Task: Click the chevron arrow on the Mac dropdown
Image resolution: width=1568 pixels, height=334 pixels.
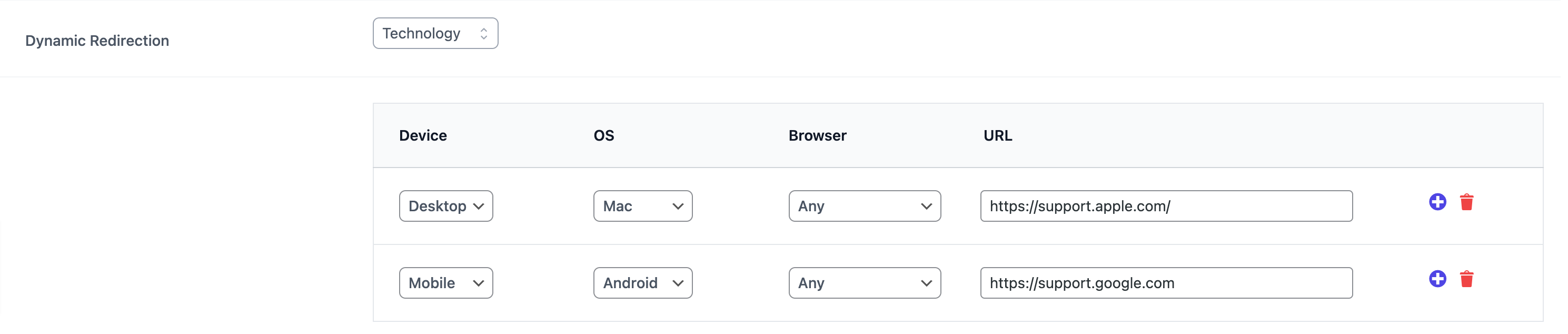Action: coord(678,206)
